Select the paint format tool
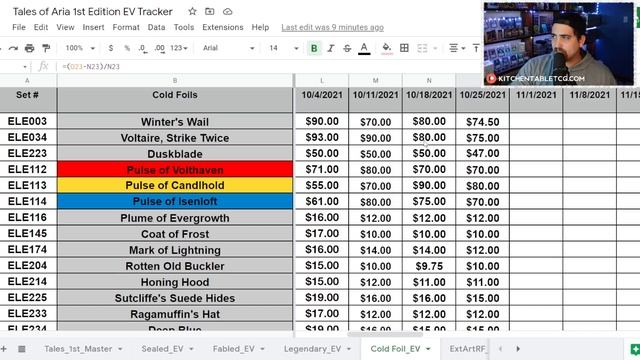The image size is (640, 360). coord(46,48)
